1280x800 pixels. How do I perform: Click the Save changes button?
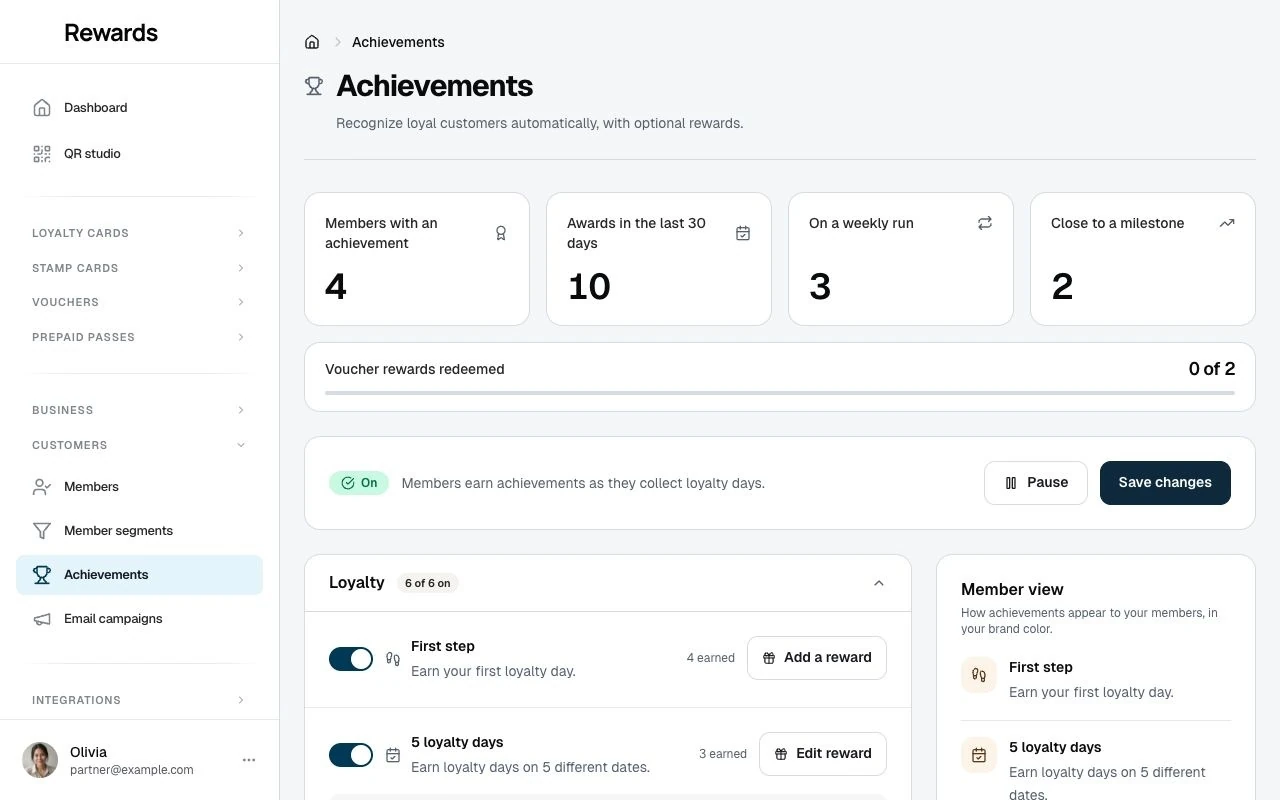1165,483
